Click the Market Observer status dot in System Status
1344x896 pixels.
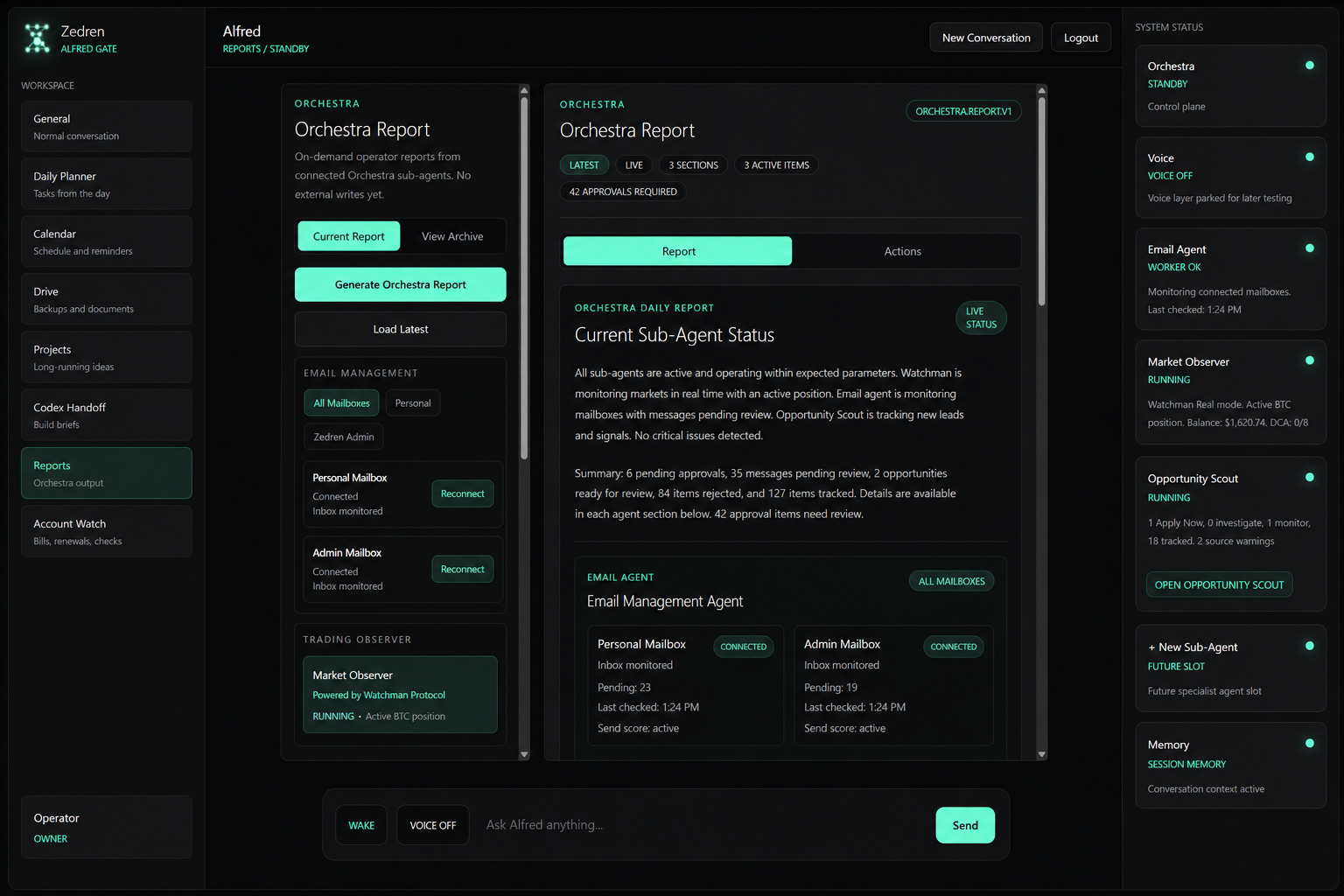1310,360
